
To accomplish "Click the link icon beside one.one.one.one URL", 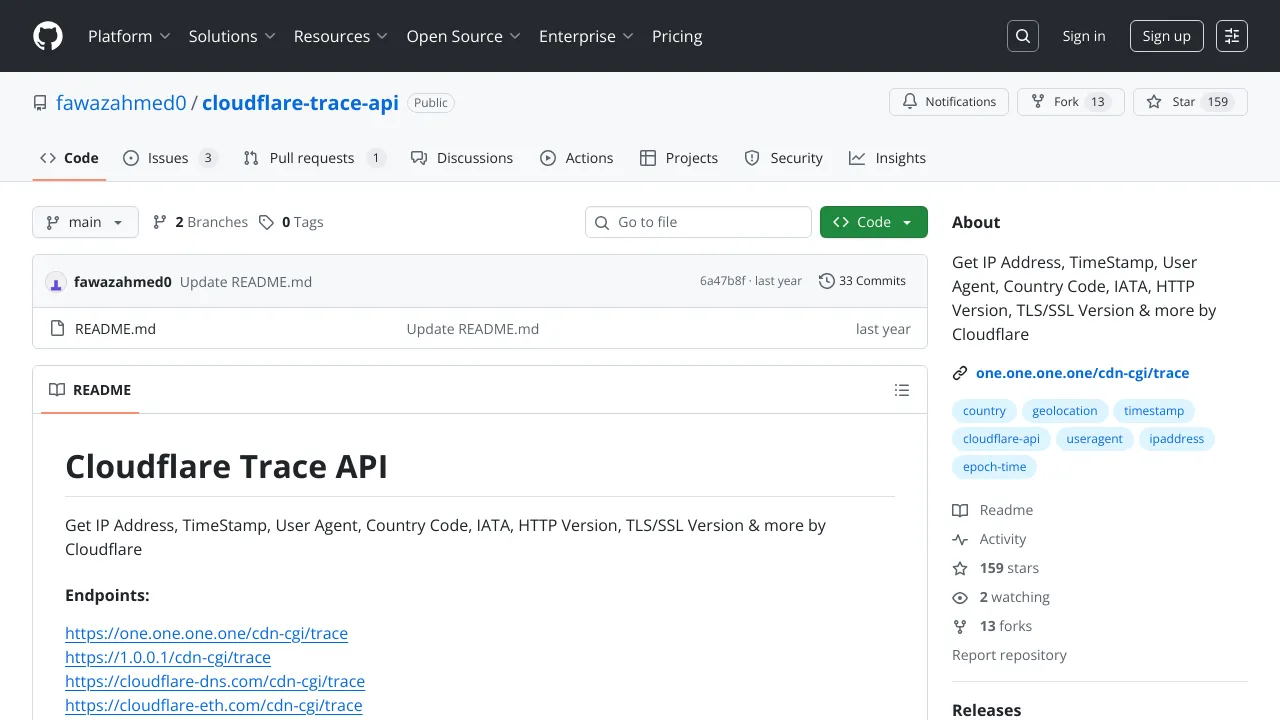I will pos(960,373).
